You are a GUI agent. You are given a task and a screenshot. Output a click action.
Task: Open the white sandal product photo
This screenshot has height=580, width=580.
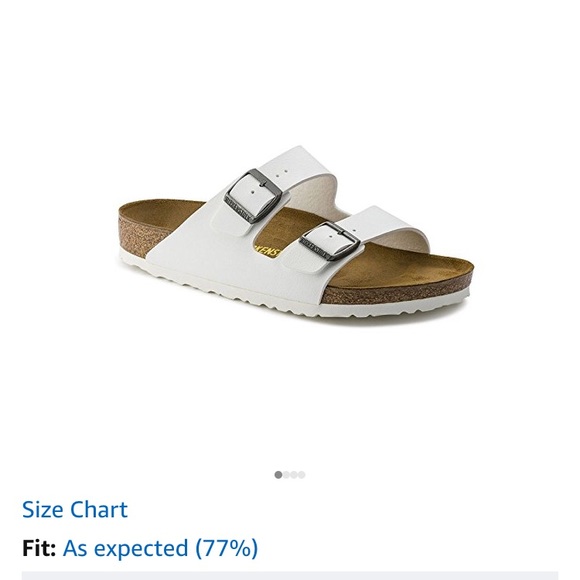click(295, 236)
